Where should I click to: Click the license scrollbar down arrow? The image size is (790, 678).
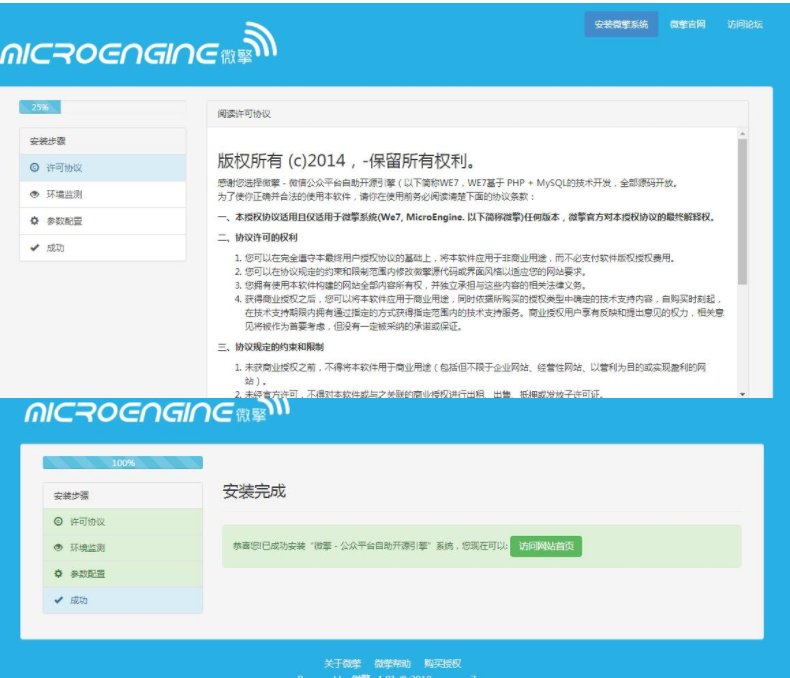click(742, 394)
